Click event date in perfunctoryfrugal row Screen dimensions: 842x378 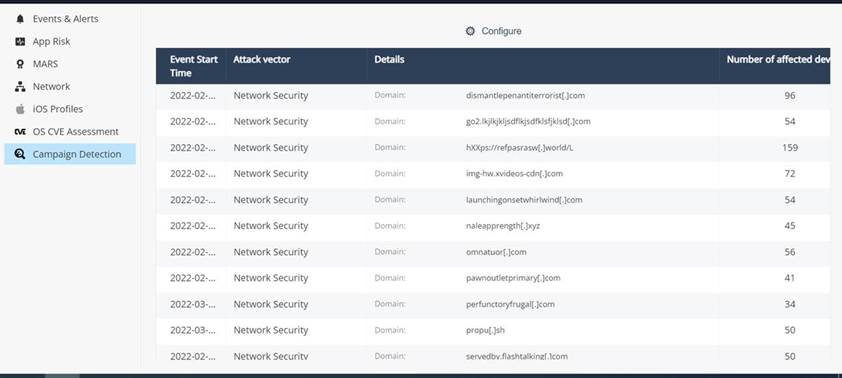pos(193,304)
